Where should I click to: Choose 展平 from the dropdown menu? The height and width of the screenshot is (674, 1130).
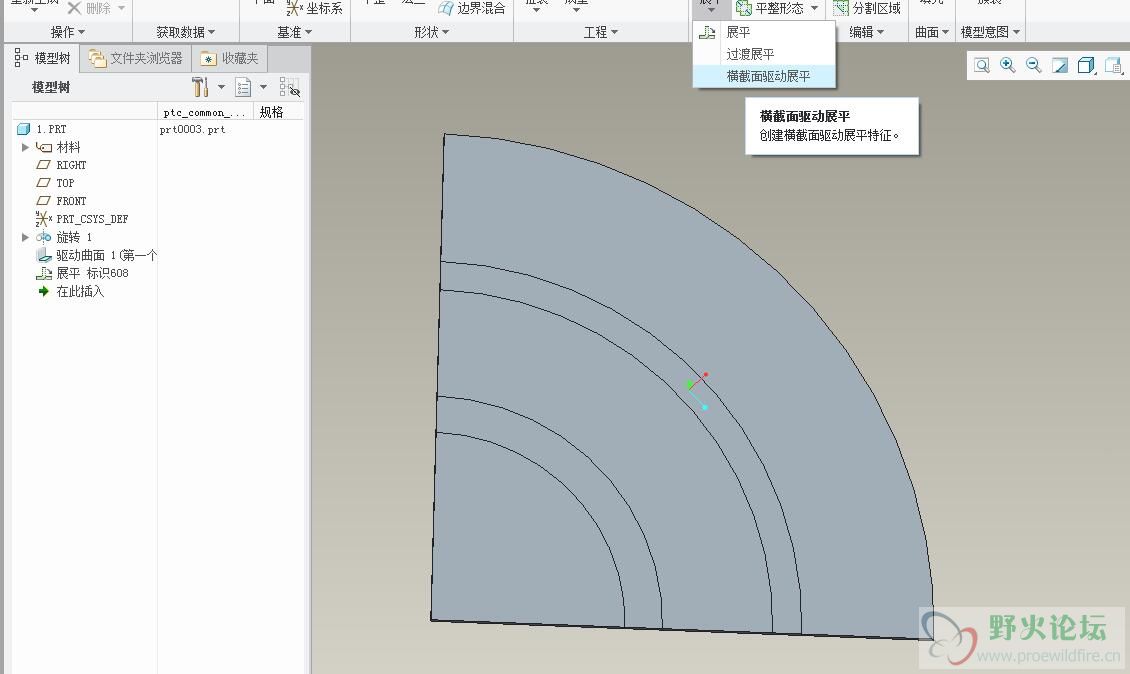click(764, 32)
